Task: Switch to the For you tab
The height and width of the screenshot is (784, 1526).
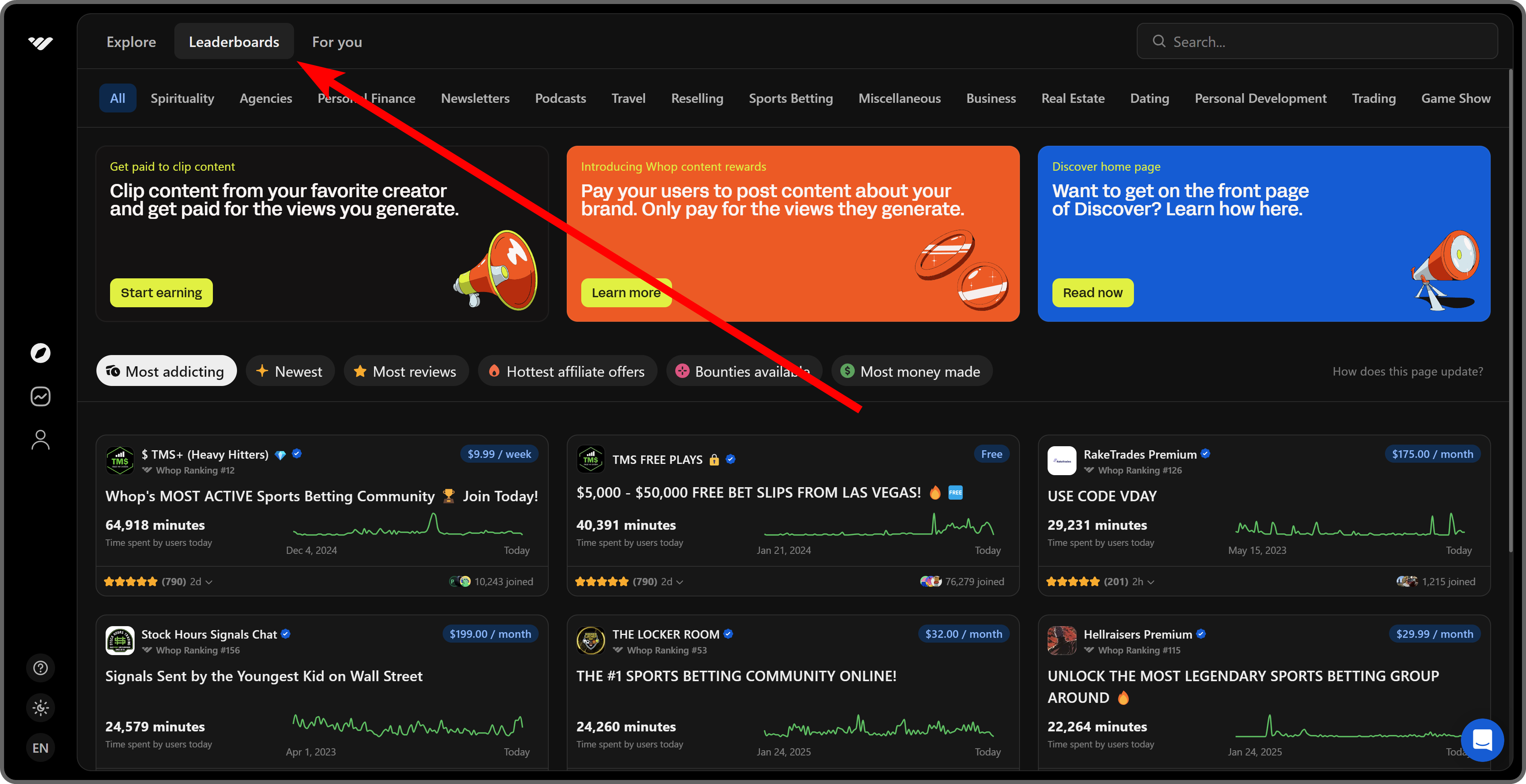Action: (337, 41)
